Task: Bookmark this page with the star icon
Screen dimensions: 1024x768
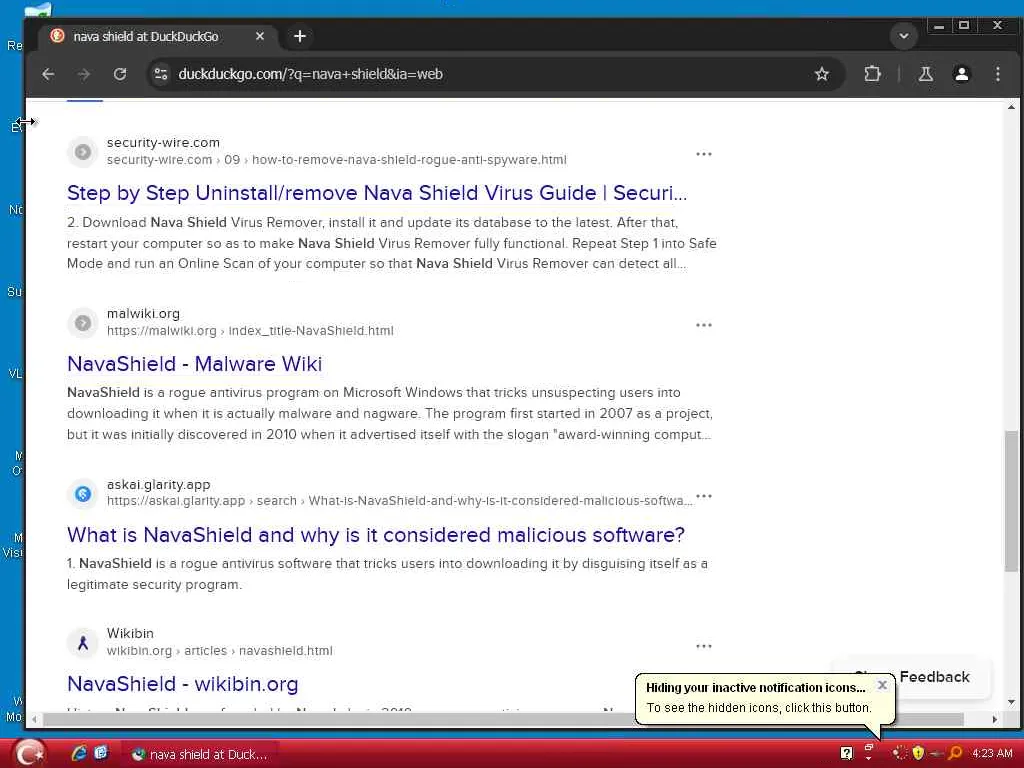Action: coord(822,74)
